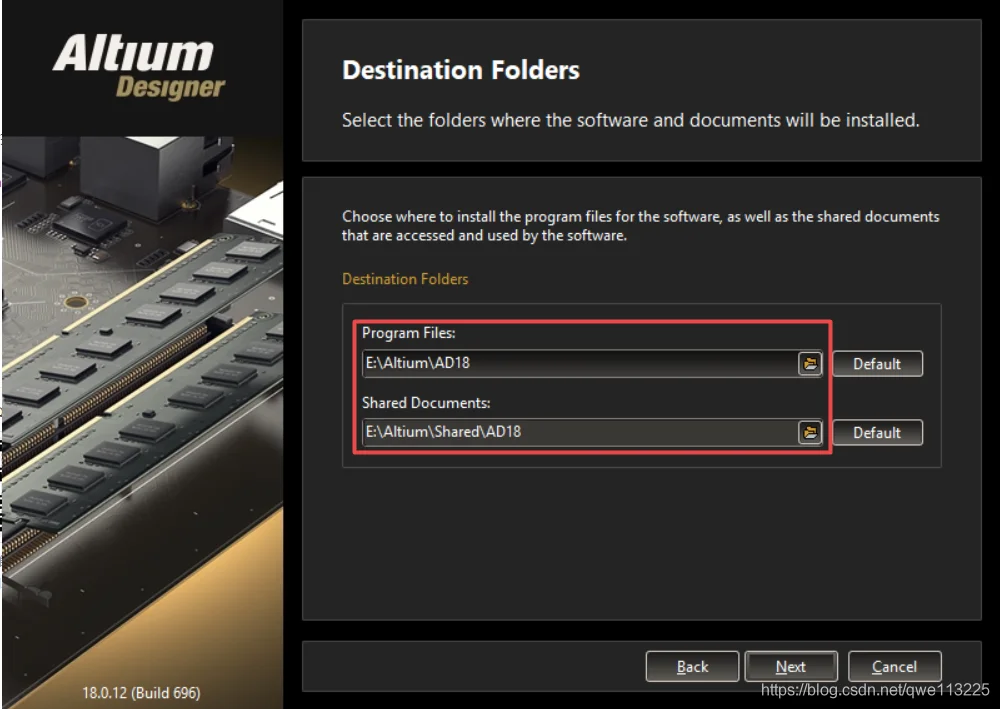
Task: Open folder browser for Program Files path
Action: point(810,363)
